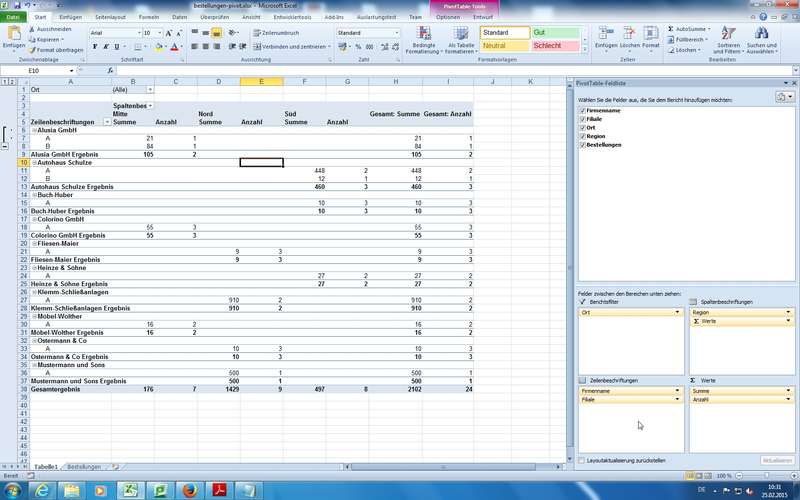Viewport: 800px width, 500px height.
Task: Open Sortieren und Filtern
Action: pos(728,40)
